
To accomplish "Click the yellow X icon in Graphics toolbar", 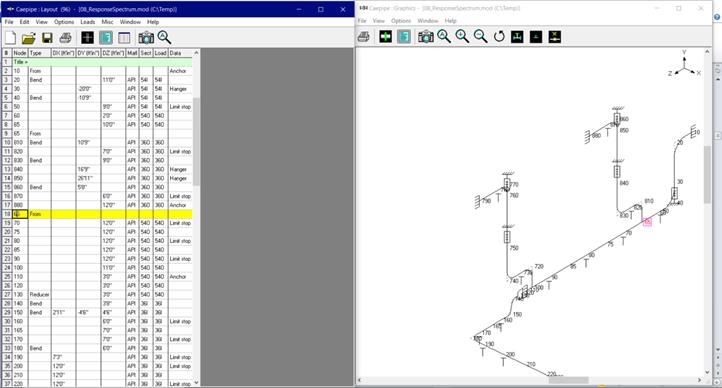I will [x=555, y=36].
